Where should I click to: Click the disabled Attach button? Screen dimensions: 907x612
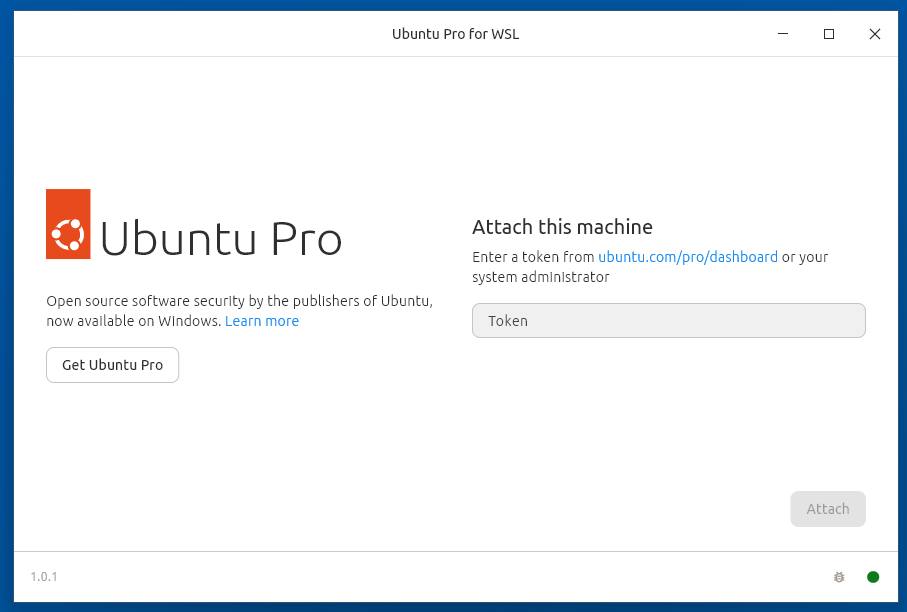[x=828, y=509]
